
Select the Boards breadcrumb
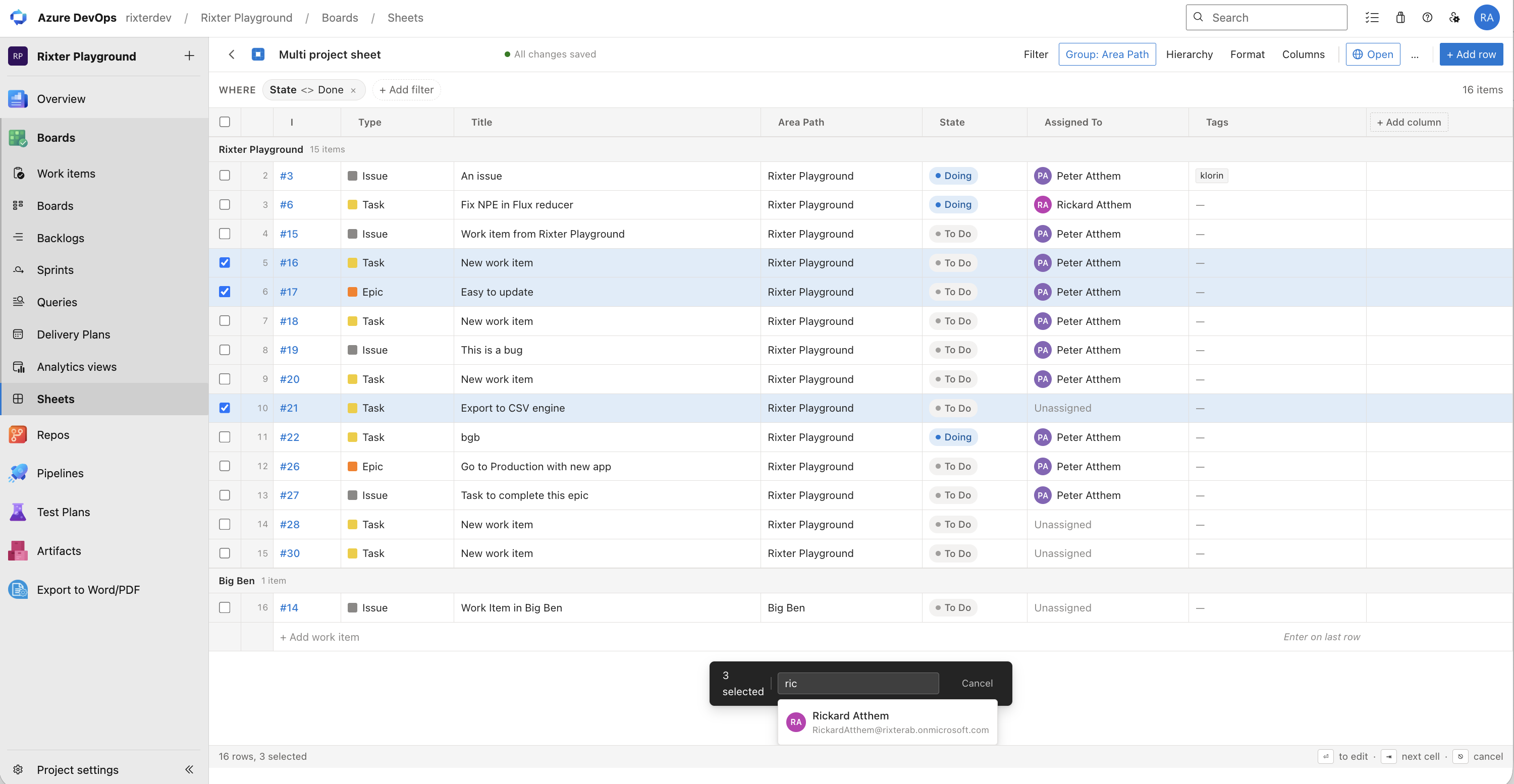coord(340,18)
